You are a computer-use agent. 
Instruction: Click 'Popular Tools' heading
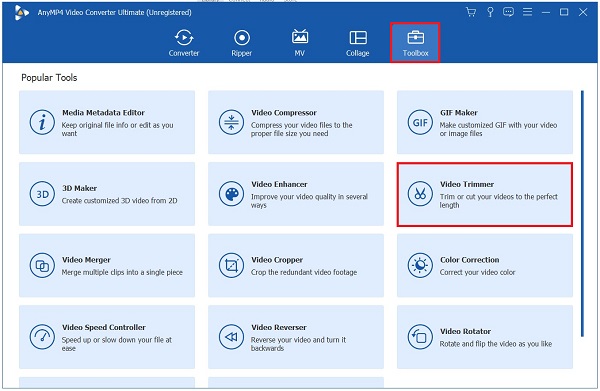(x=49, y=78)
